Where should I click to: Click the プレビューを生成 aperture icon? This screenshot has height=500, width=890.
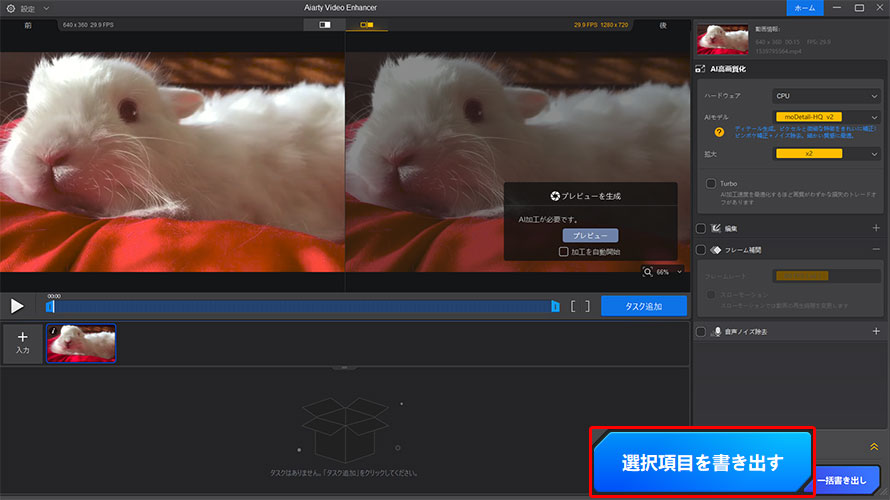[x=555, y=196]
